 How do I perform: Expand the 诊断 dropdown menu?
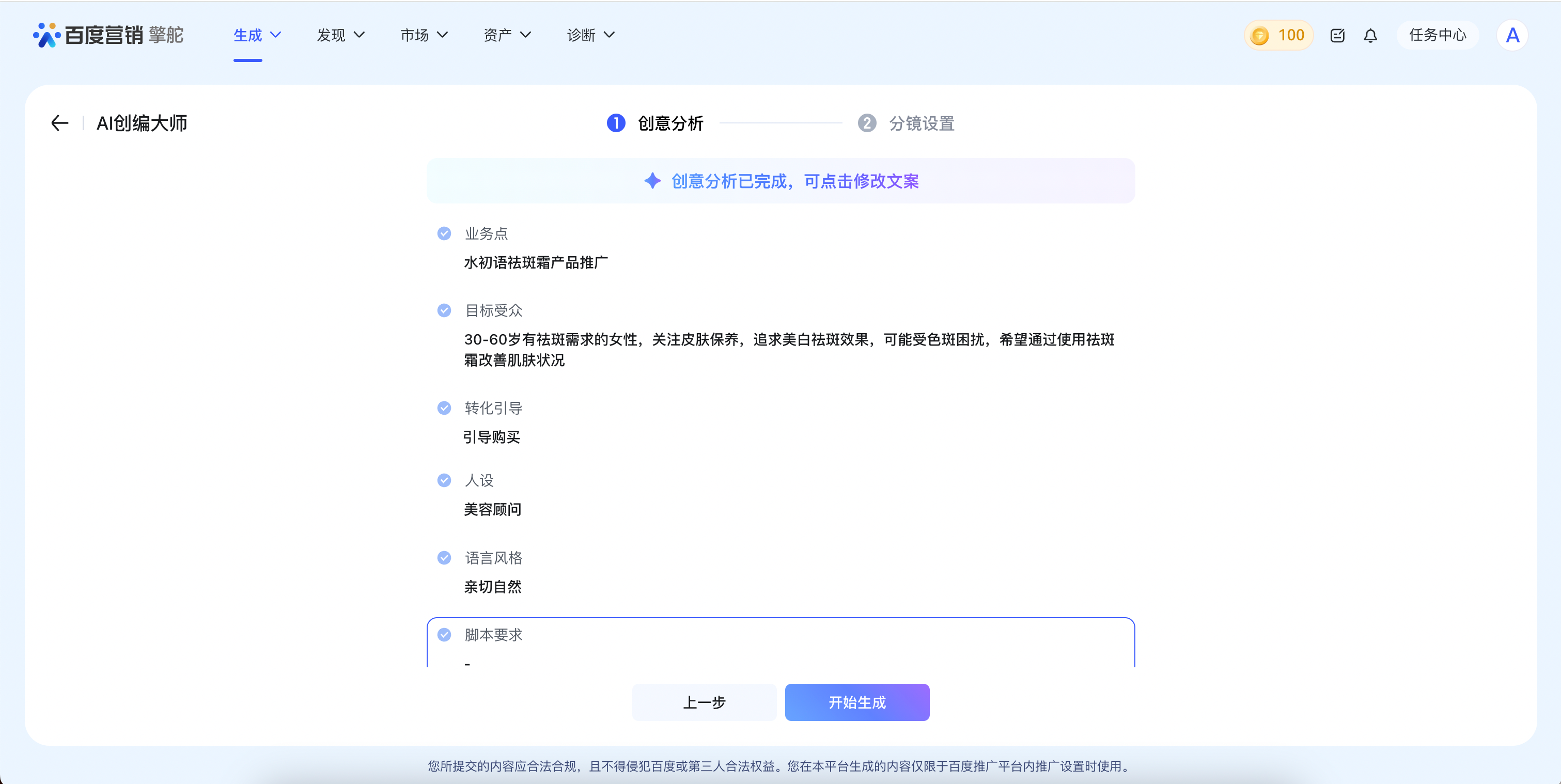pos(591,35)
